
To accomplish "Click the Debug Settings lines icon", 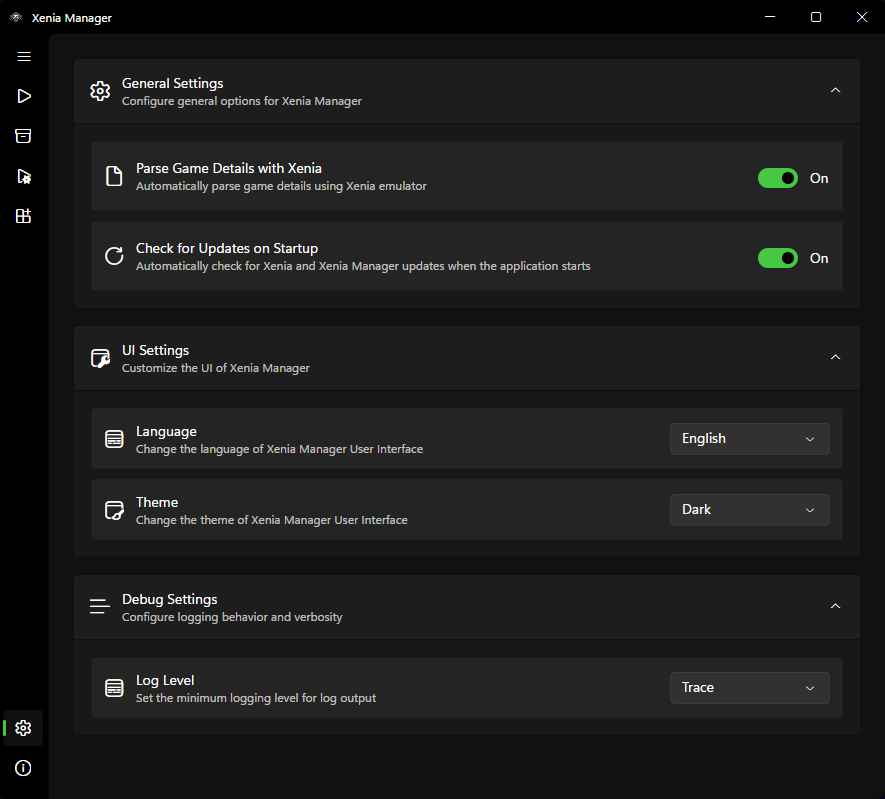I will (x=100, y=607).
